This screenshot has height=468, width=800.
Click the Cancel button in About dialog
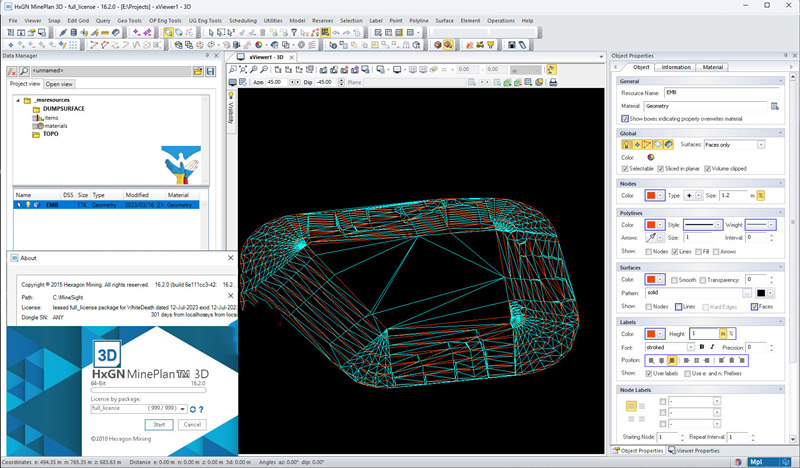[192, 425]
